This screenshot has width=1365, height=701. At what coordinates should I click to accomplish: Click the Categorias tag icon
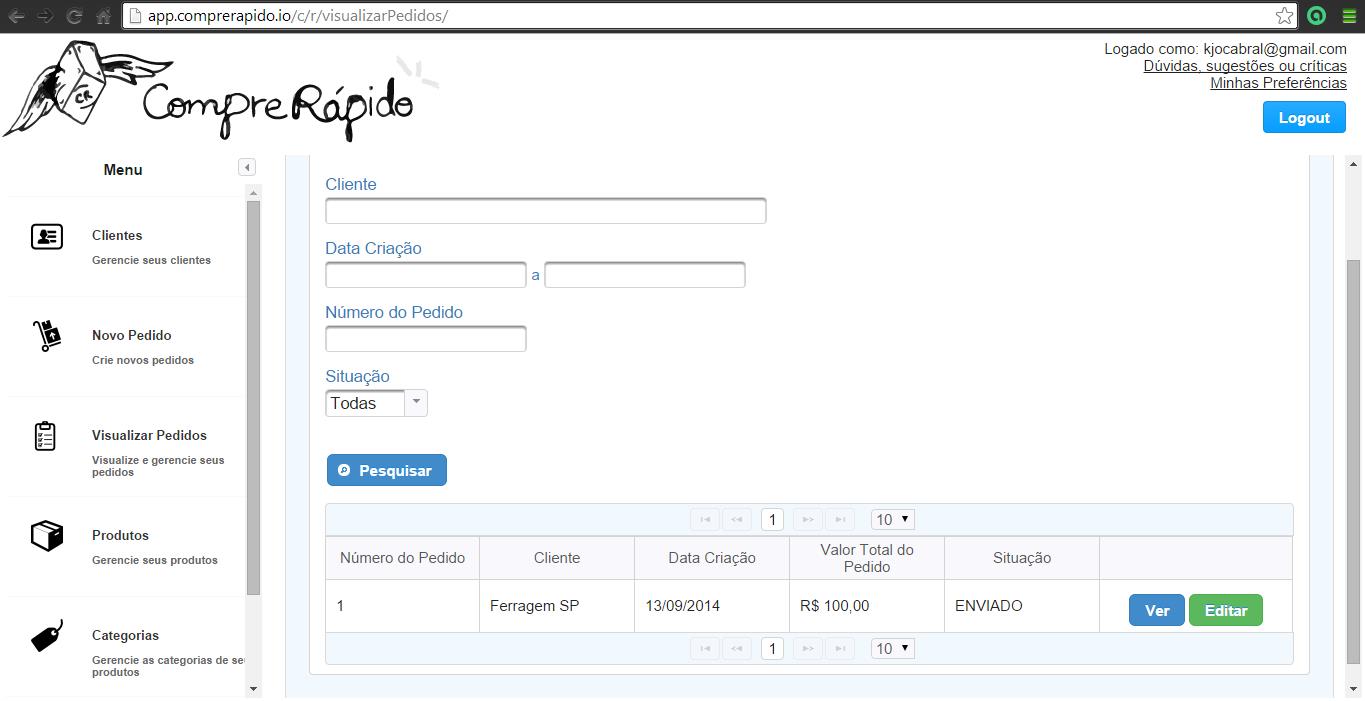[x=47, y=636]
